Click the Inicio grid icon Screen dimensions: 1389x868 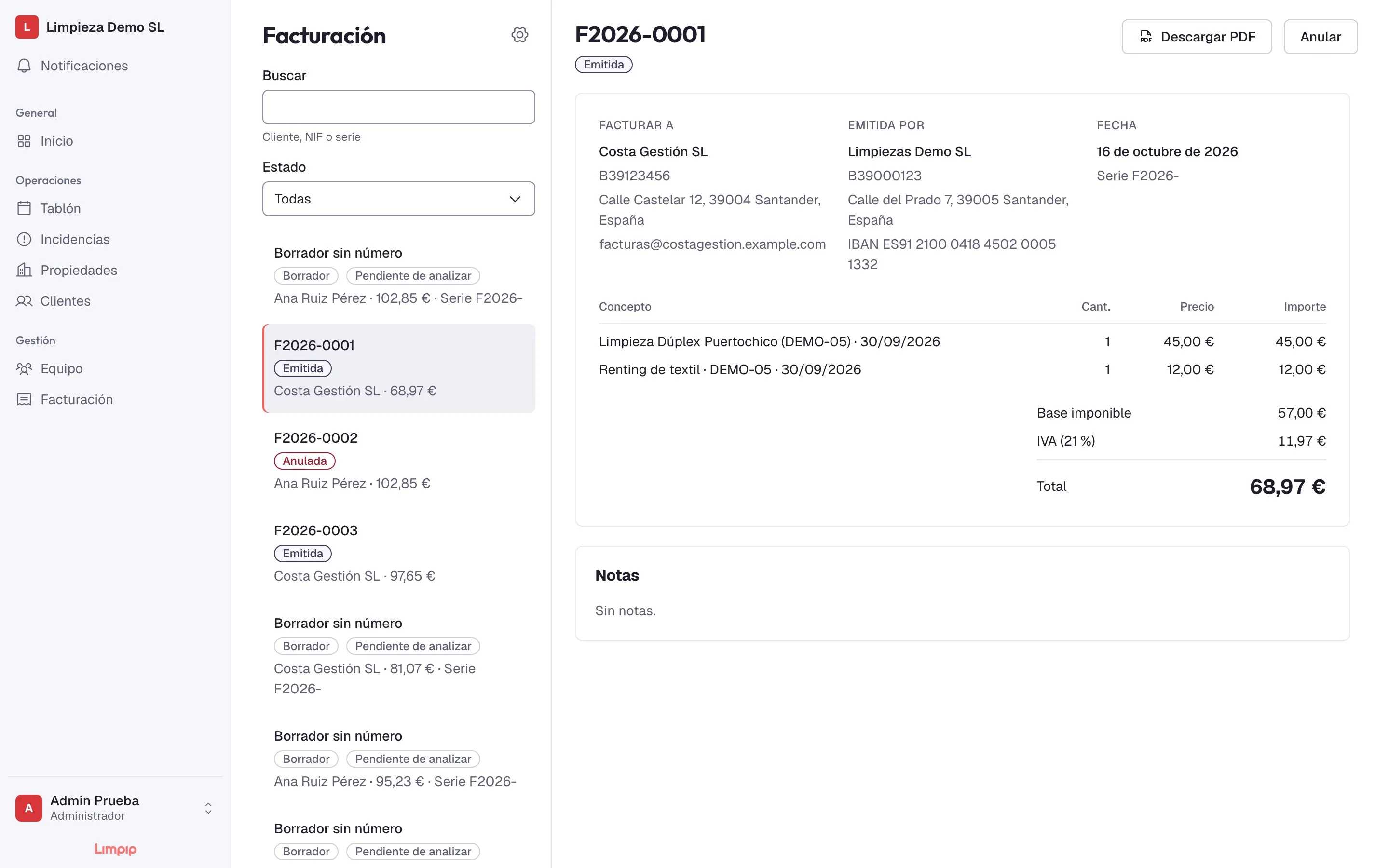tap(24, 141)
